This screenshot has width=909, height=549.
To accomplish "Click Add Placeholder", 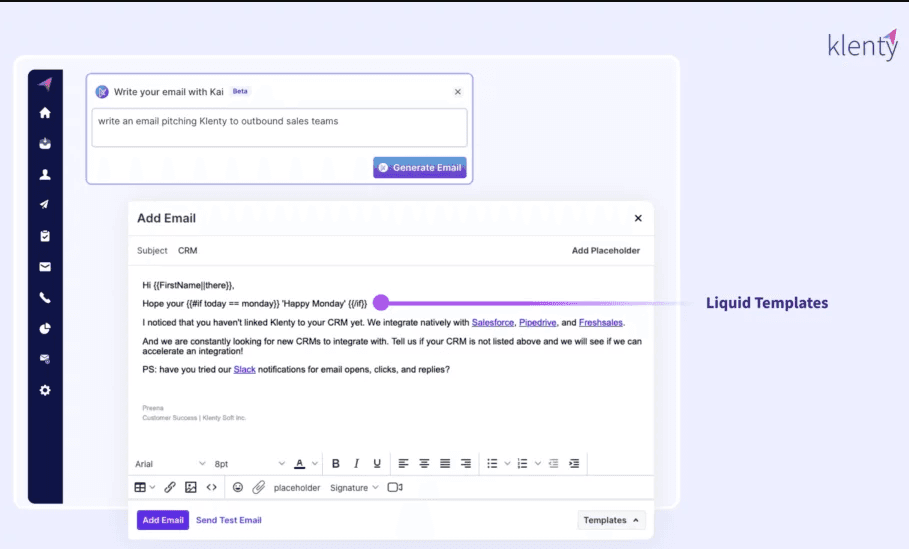I will [606, 250].
